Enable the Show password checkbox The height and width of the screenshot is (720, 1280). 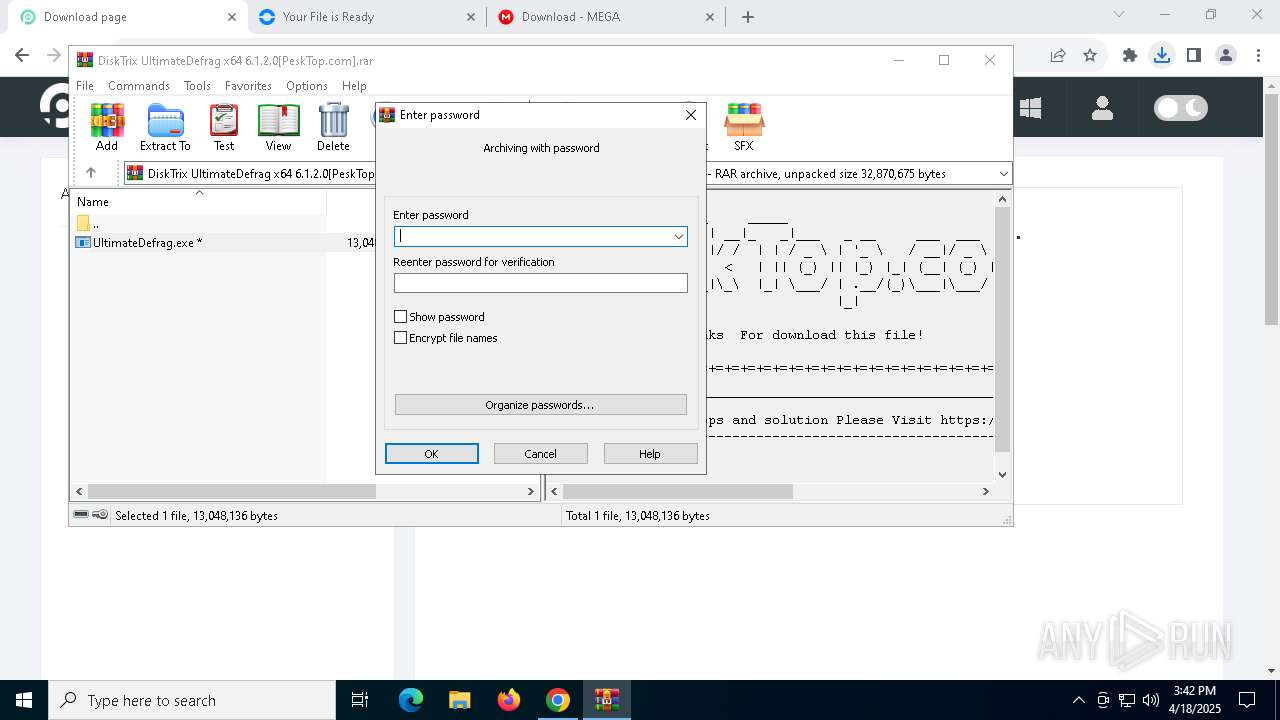[401, 317]
